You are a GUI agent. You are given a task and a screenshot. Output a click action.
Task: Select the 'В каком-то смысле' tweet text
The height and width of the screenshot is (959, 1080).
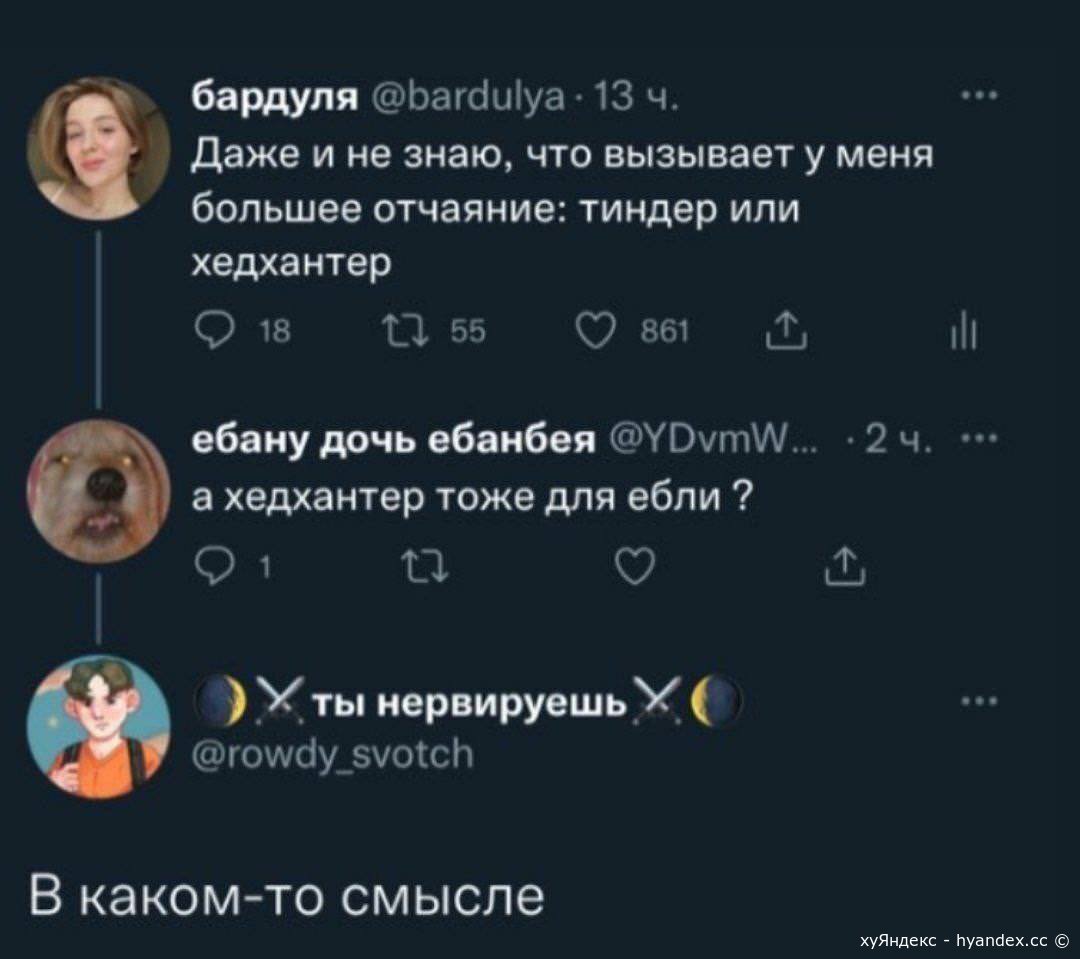[287, 896]
